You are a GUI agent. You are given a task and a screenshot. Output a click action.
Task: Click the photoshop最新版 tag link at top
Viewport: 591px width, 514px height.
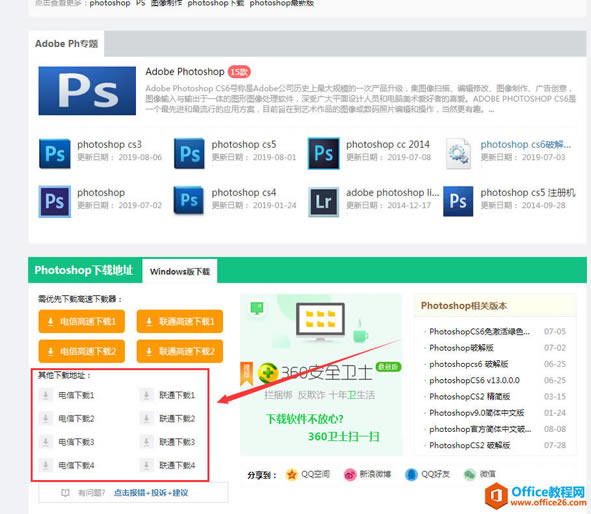282,3
